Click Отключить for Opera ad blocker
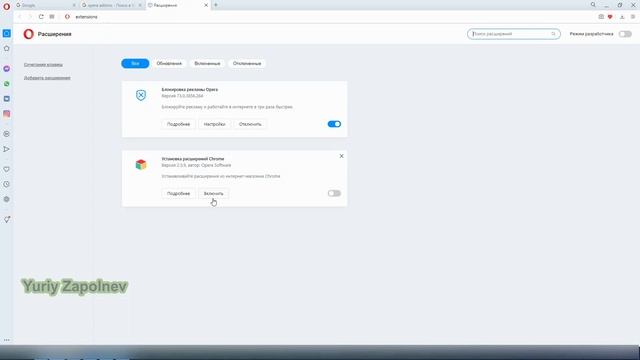This screenshot has width=640, height=360. (250, 124)
